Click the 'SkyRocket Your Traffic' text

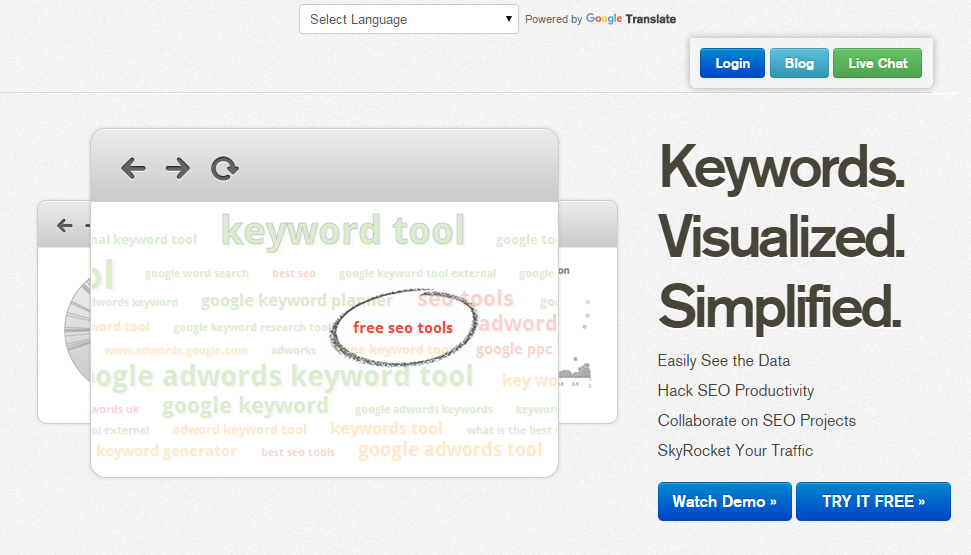coord(735,450)
